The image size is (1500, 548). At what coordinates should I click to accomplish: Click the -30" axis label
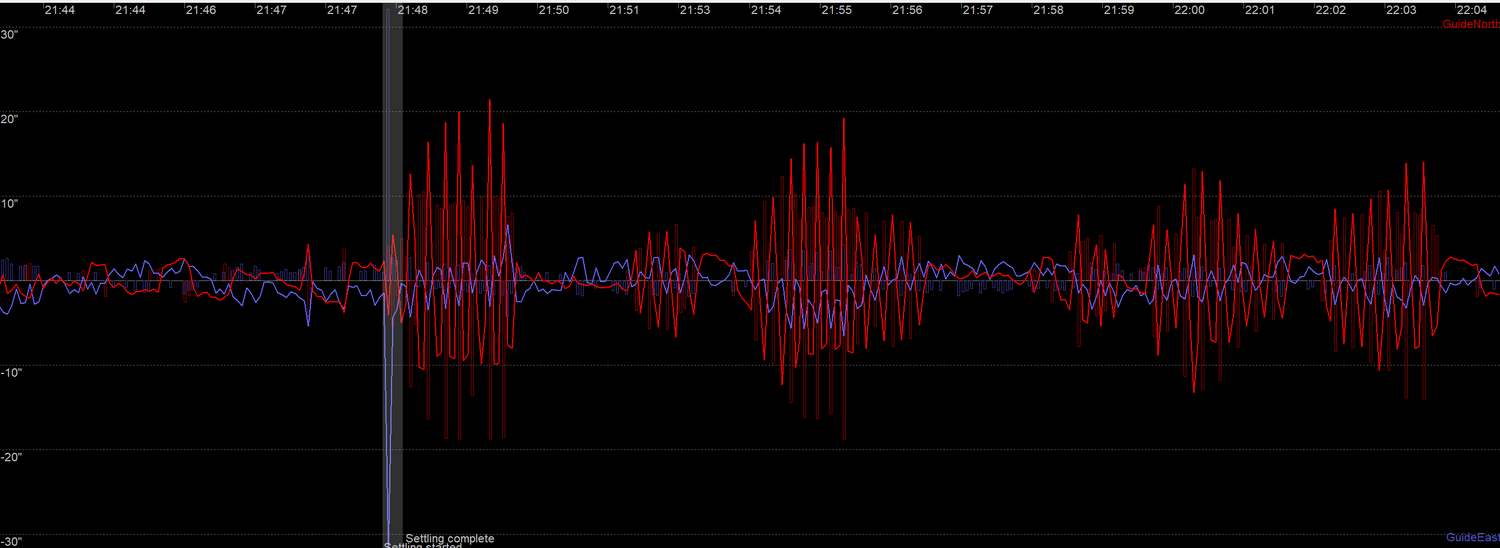pos(11,541)
